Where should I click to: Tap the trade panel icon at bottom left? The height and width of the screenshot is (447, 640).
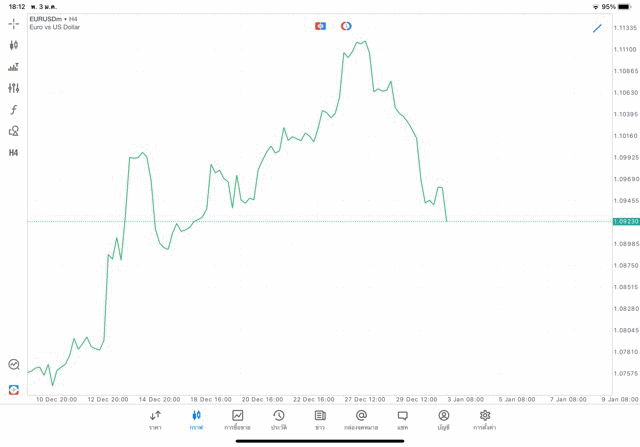click(x=14, y=389)
